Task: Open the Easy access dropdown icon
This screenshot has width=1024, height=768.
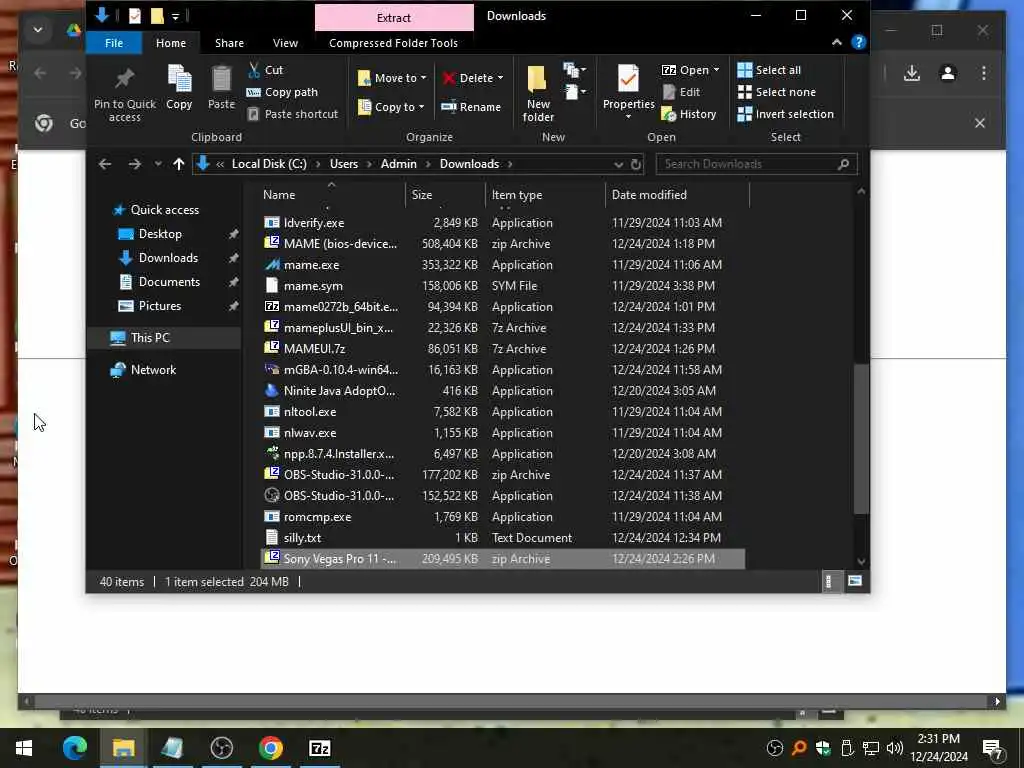Action: (575, 91)
